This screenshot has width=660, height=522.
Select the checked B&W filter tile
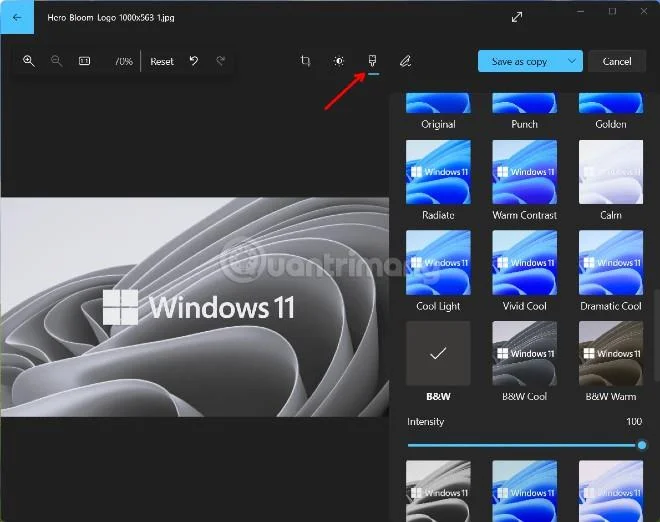pos(438,353)
